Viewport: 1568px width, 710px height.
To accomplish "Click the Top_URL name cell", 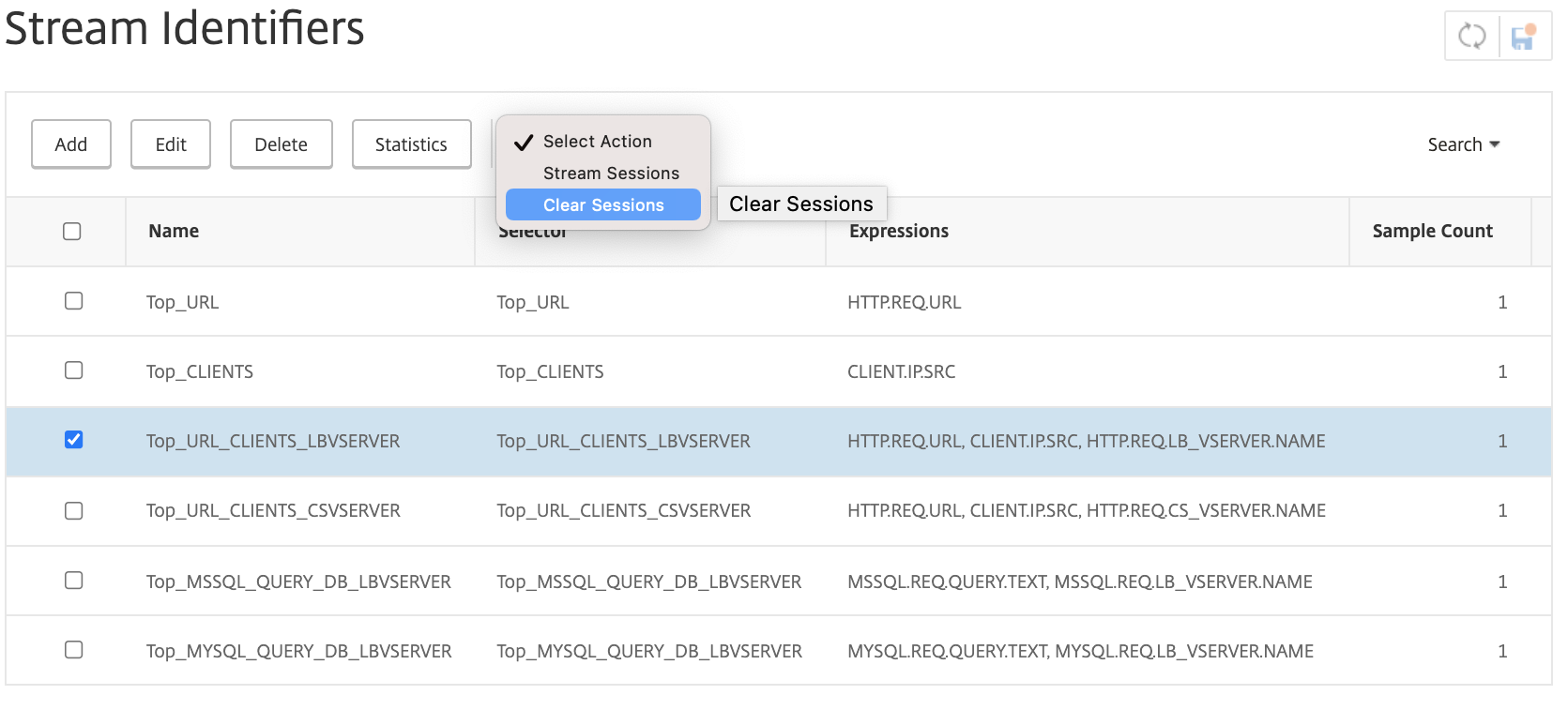I will (x=183, y=302).
